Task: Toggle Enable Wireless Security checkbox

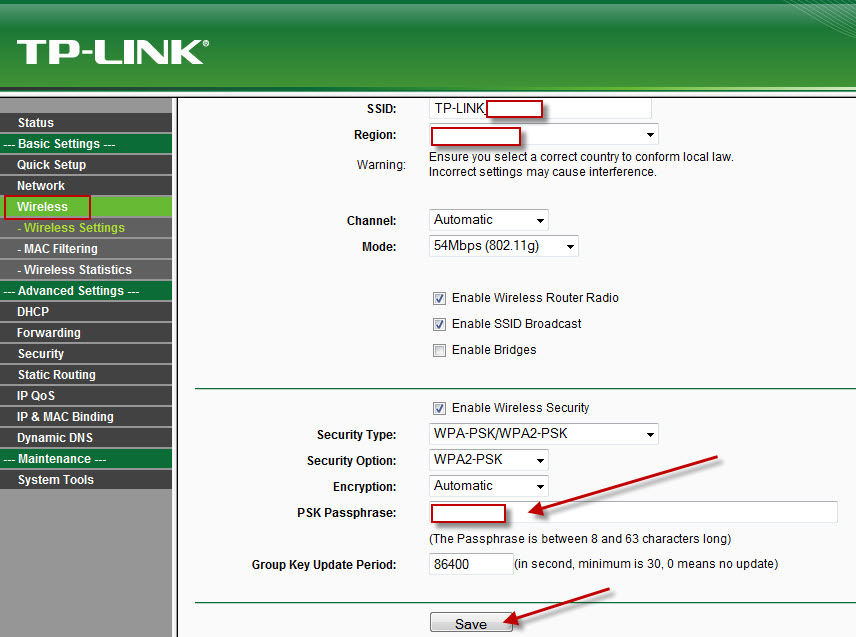Action: point(439,408)
